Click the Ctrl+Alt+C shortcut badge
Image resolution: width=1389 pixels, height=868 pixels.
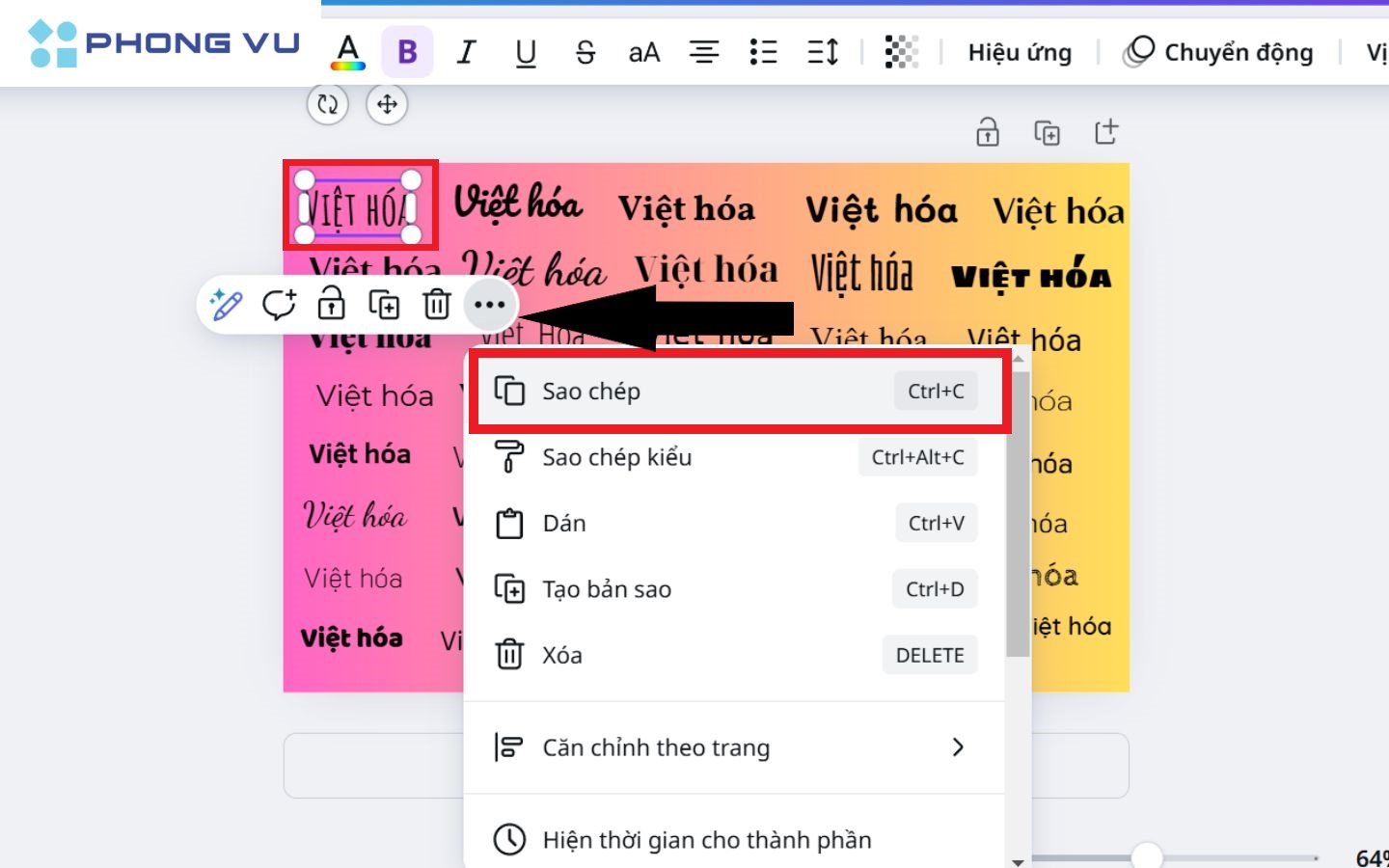click(917, 457)
